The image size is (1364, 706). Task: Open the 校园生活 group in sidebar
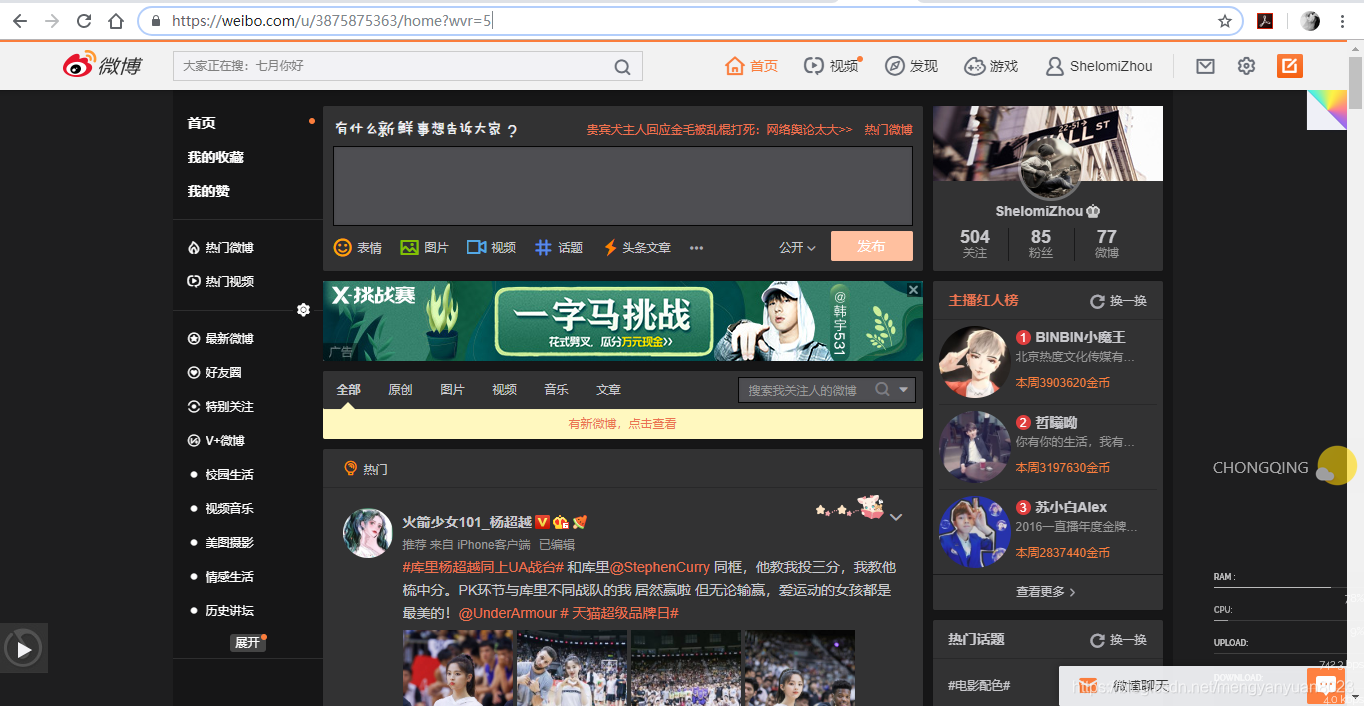pyautogui.click(x=229, y=475)
